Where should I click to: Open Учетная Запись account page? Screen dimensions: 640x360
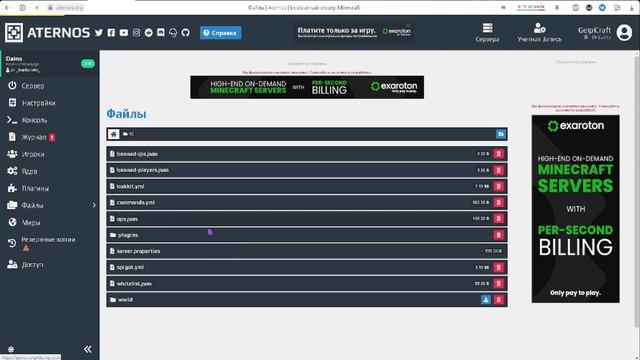(x=539, y=33)
